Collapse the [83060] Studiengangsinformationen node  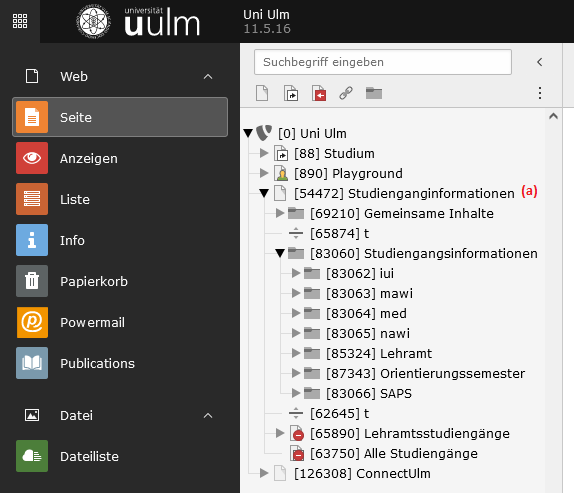pyautogui.click(x=280, y=253)
